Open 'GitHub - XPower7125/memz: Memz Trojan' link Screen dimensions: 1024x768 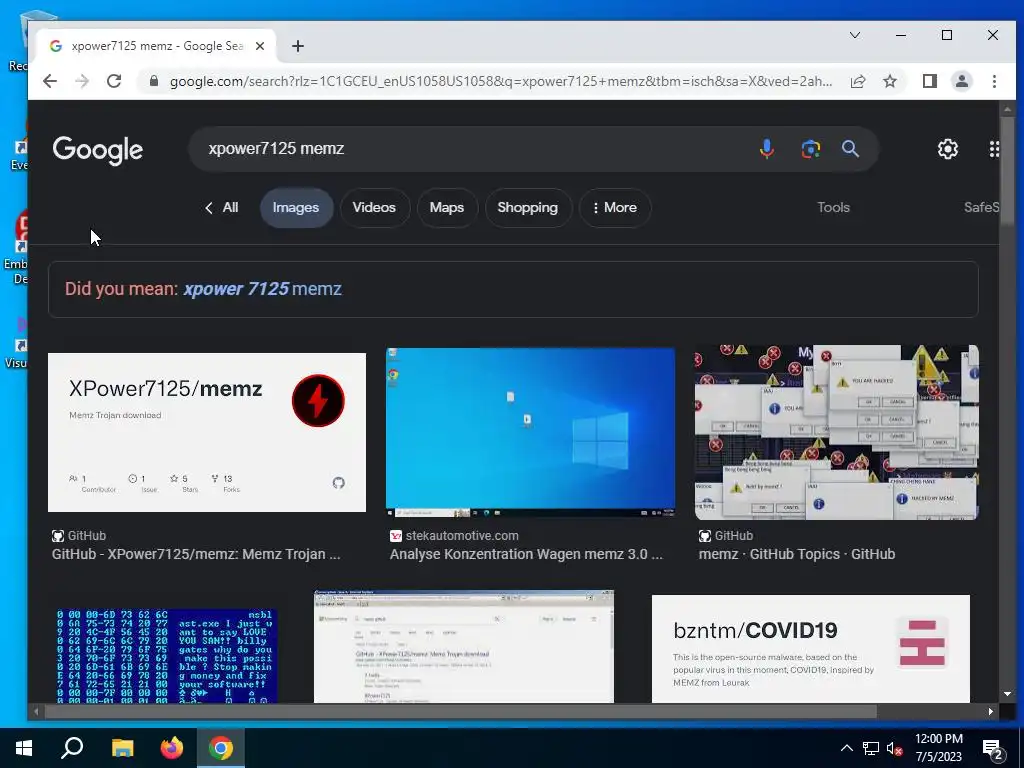click(196, 554)
